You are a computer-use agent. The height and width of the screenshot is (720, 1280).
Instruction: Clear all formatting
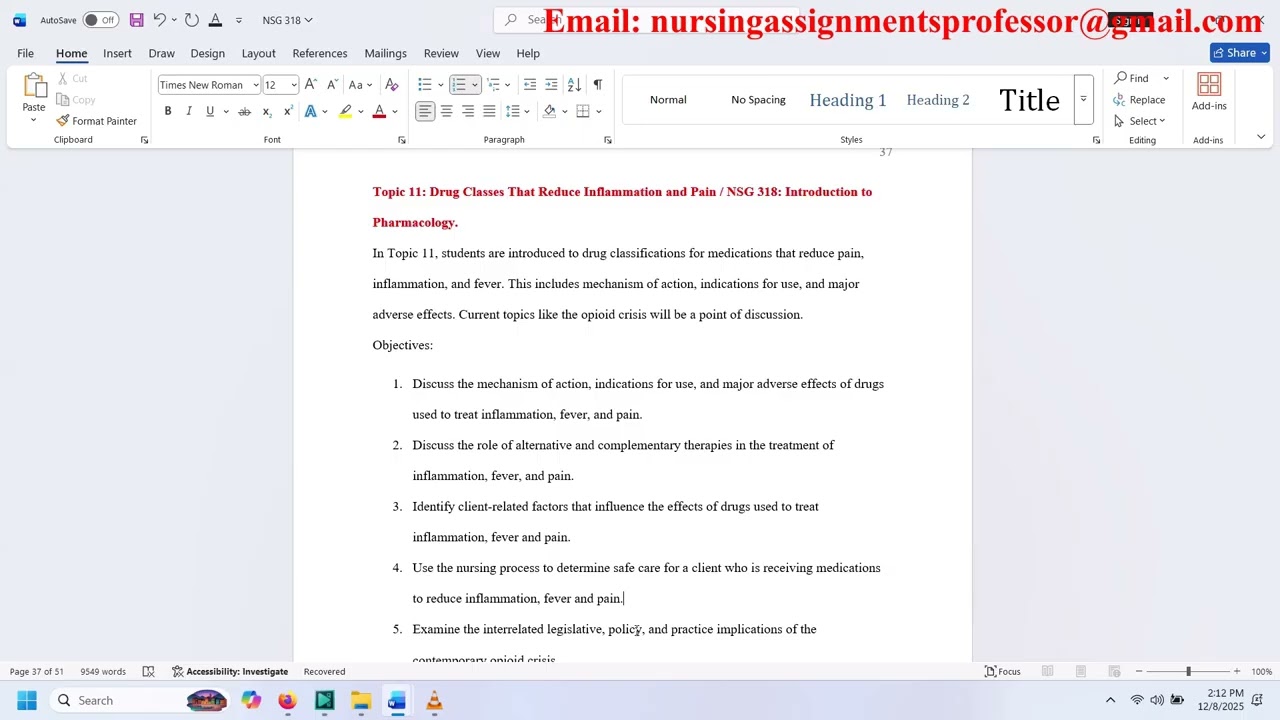392,85
